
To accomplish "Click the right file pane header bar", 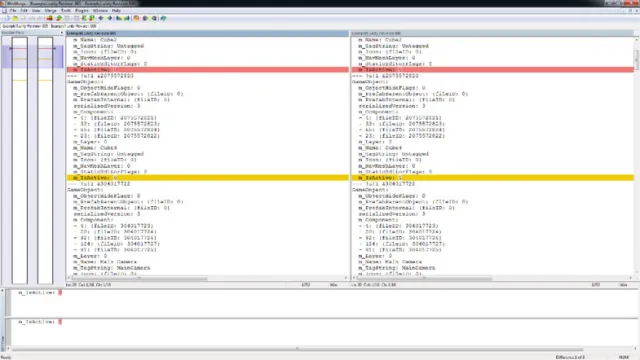I will coord(492,33).
